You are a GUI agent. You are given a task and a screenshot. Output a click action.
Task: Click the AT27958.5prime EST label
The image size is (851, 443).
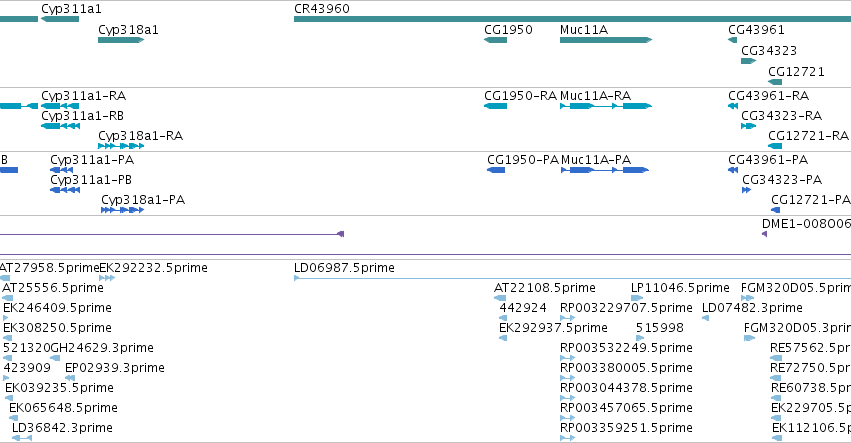pos(49,268)
